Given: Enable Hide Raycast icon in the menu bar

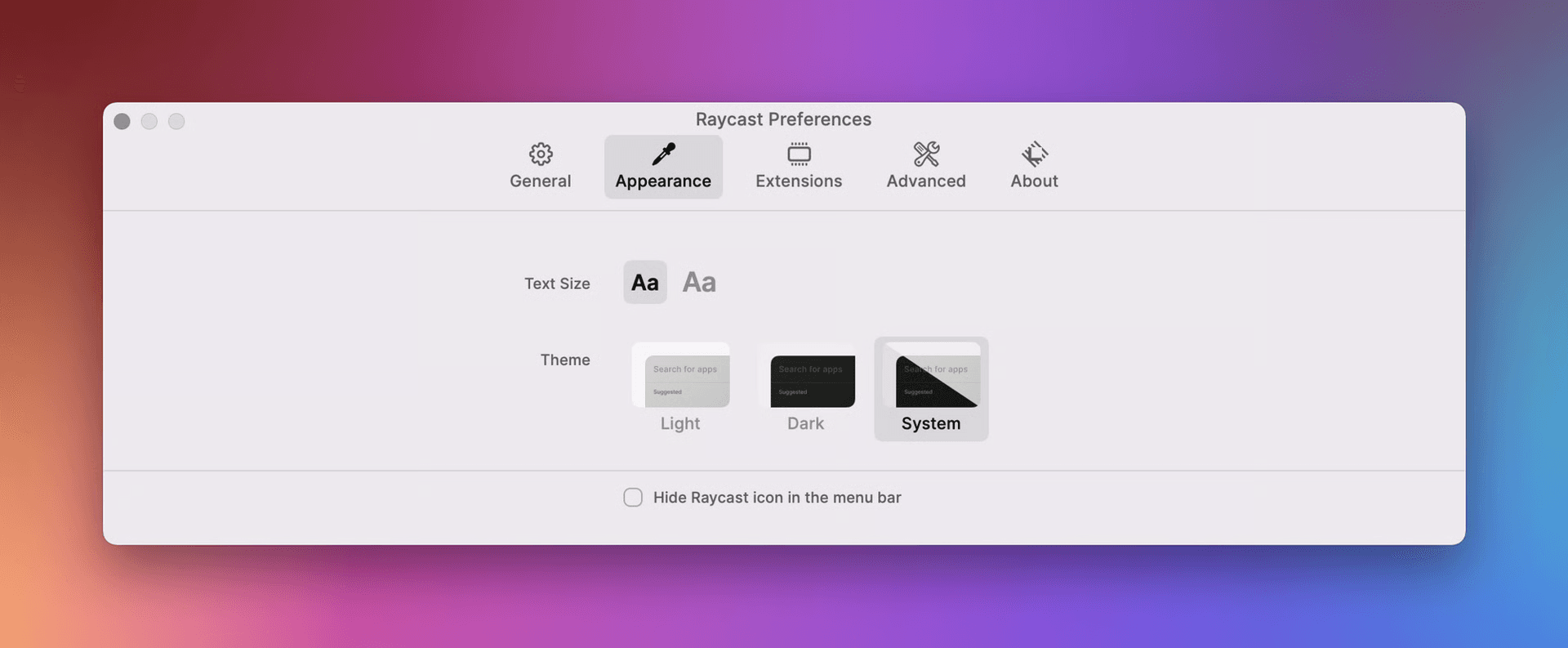Looking at the screenshot, I should [633, 498].
